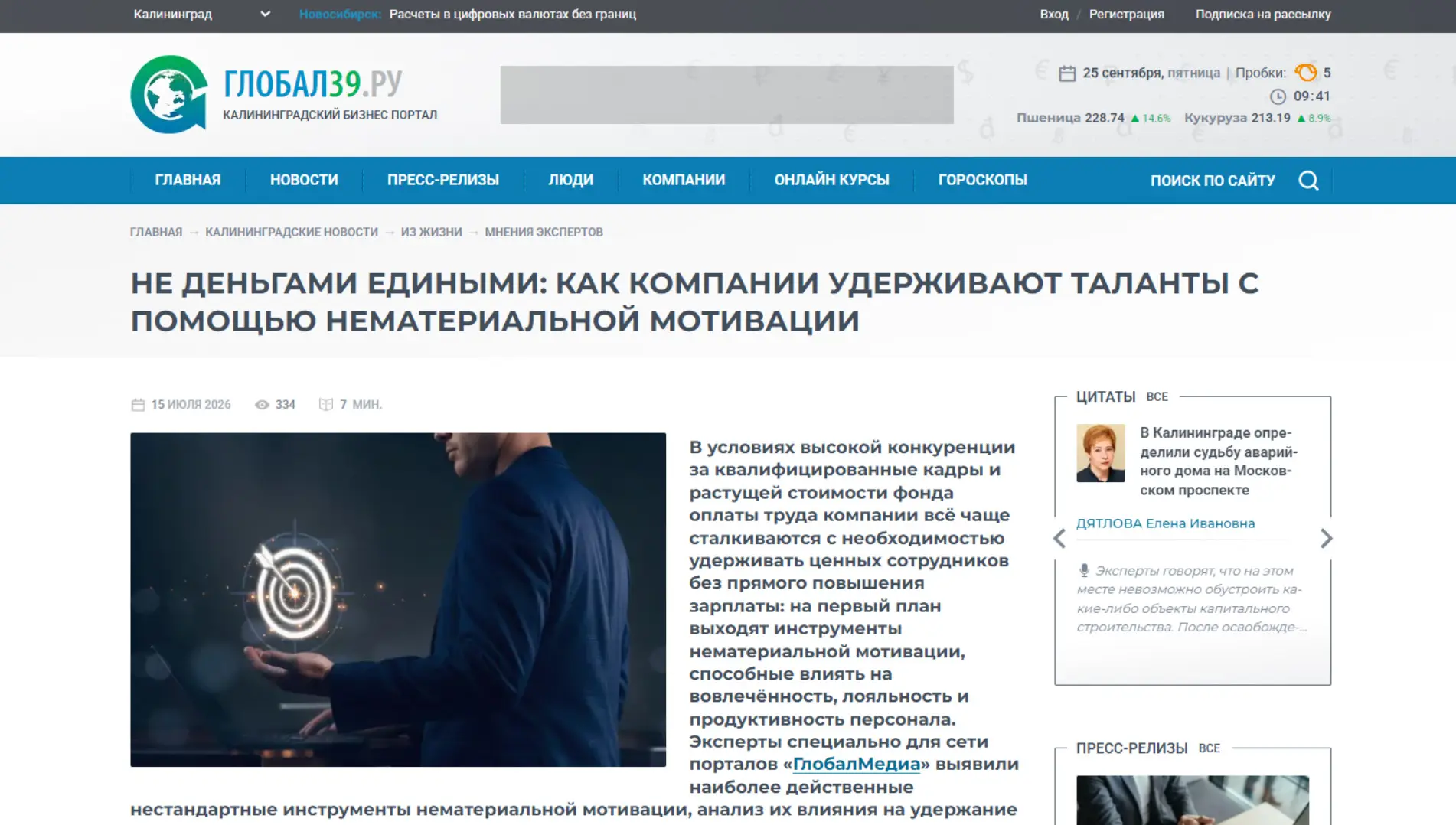Click the calendar icon beside 25 сентября
The width and height of the screenshot is (1456, 825).
1067,73
